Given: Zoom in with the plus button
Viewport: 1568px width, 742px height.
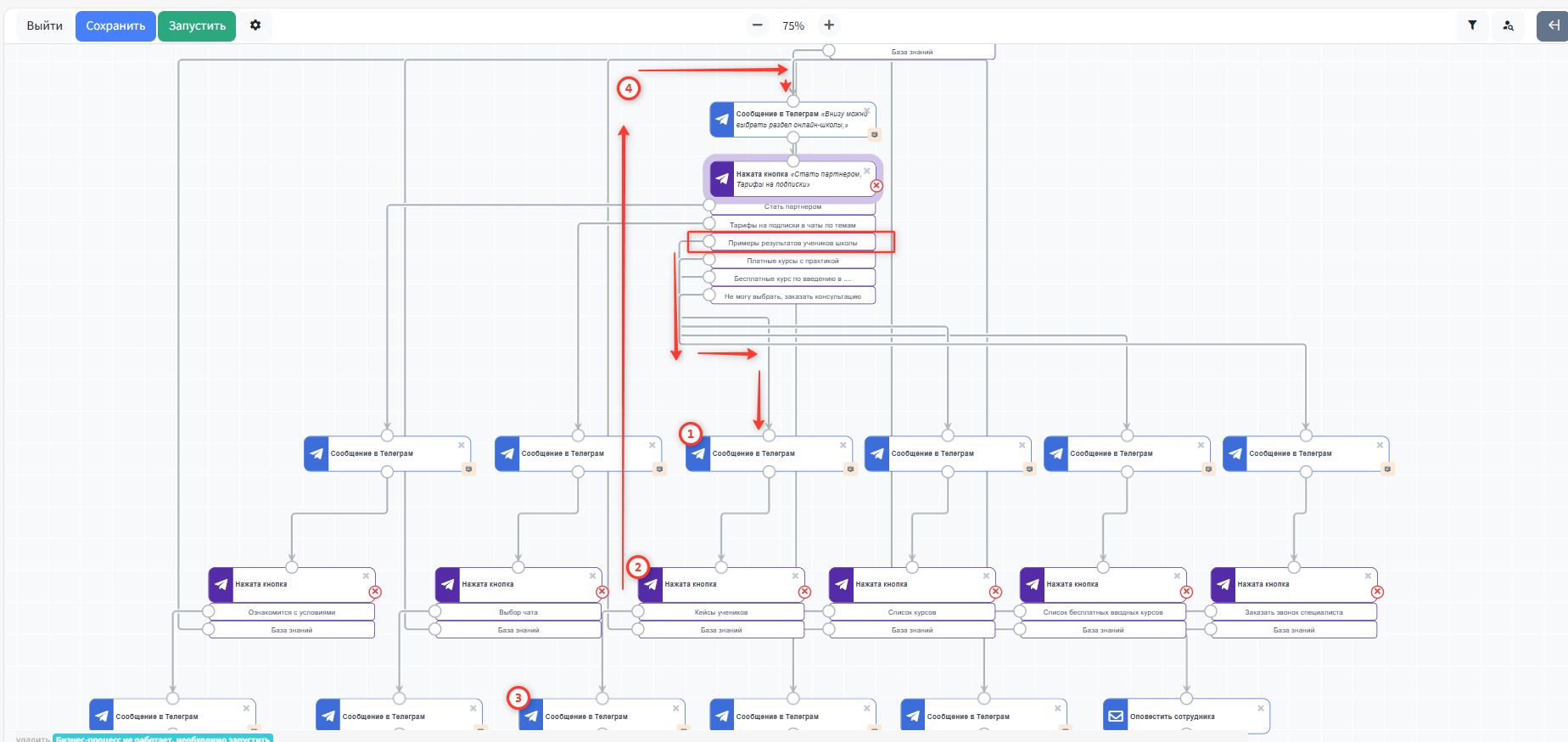Looking at the screenshot, I should tap(829, 25).
